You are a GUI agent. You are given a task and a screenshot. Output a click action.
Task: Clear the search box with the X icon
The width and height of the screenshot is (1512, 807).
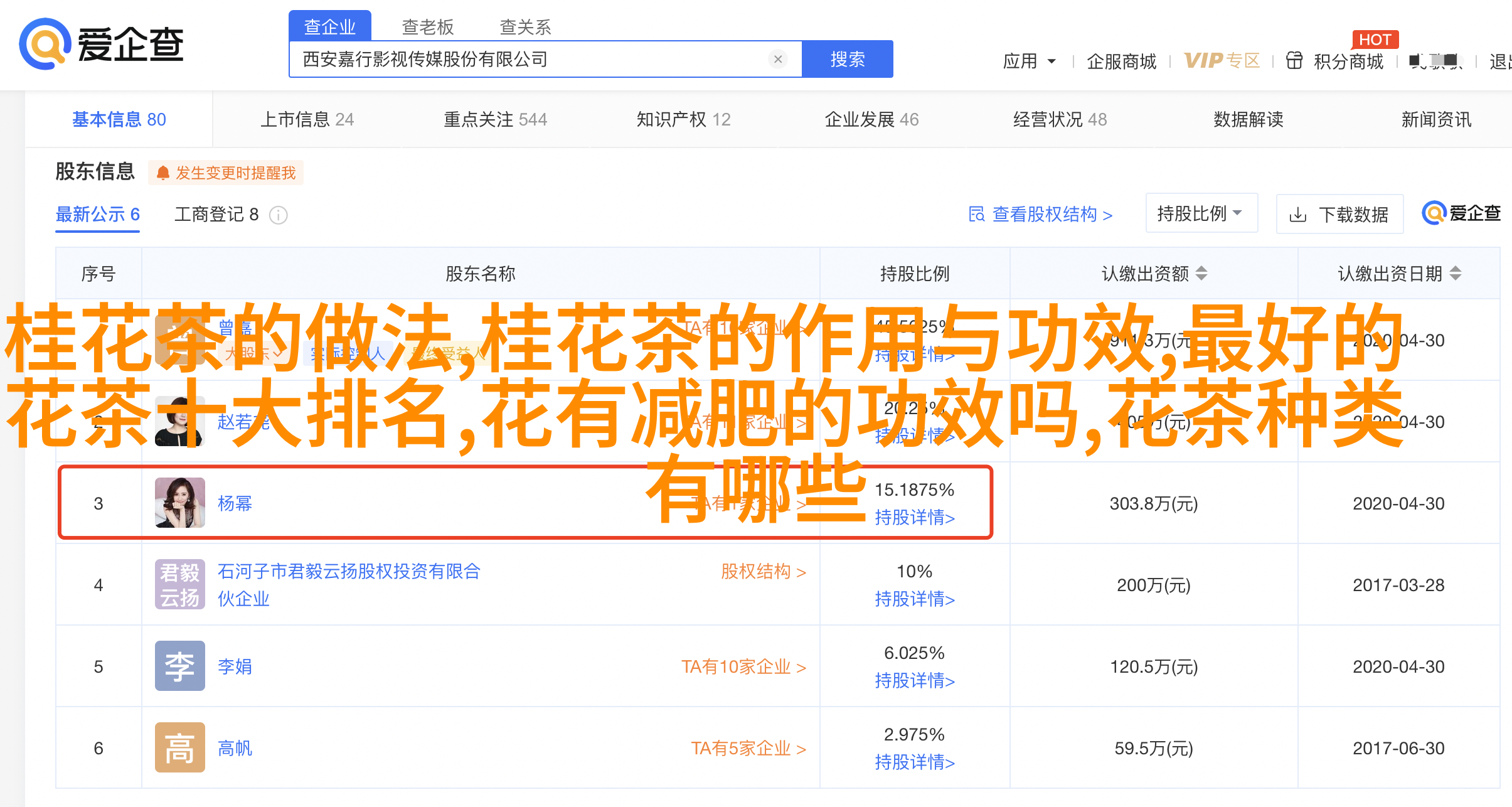coord(777,59)
